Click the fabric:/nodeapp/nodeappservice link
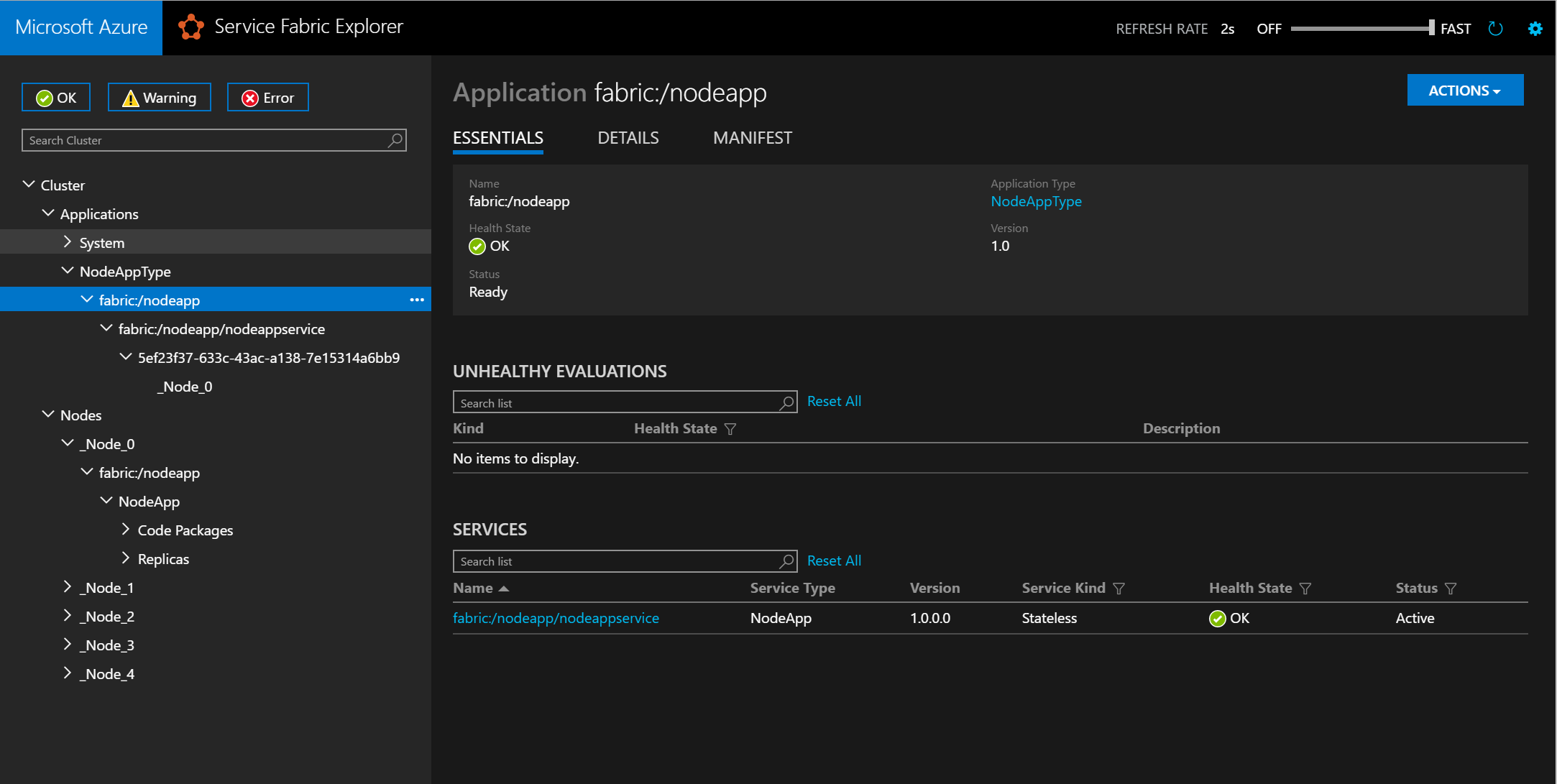The width and height of the screenshot is (1557, 784). pos(557,618)
